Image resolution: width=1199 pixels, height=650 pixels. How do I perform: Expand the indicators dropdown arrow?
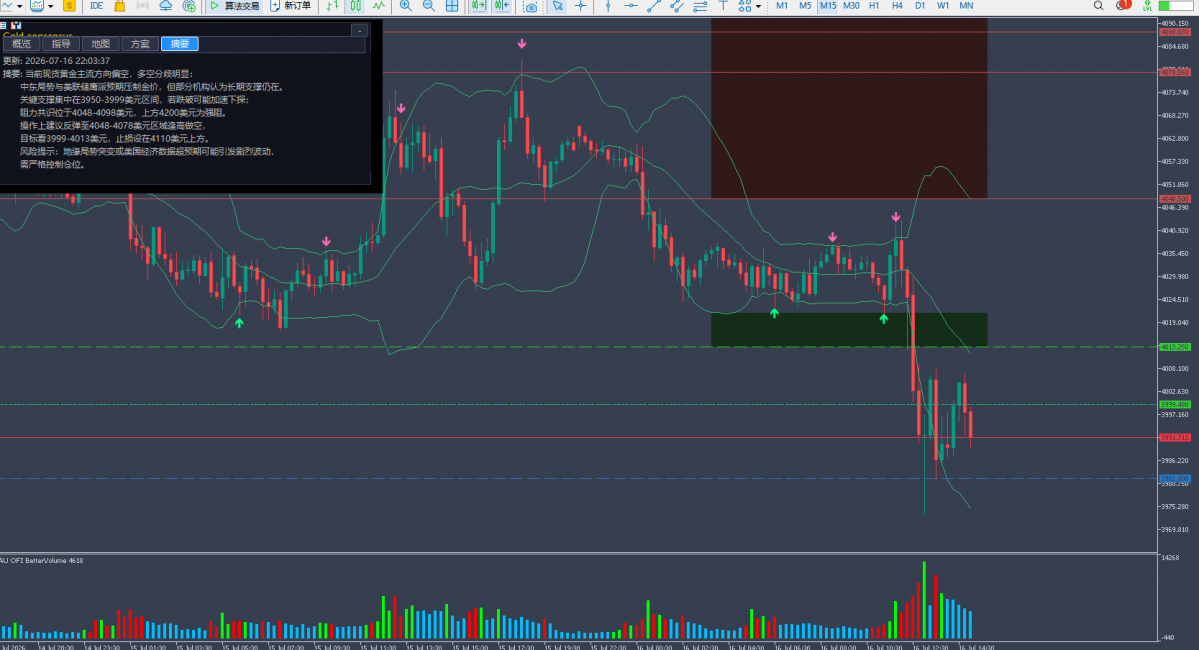(x=50, y=6)
